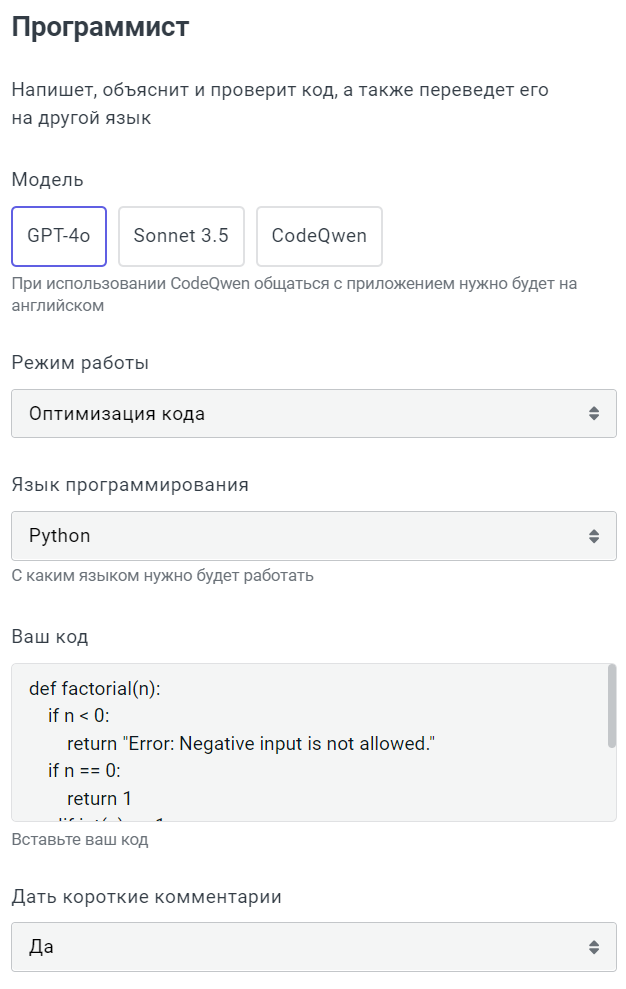Click the arrows icon in 'Оптимизация кода' select
The image size is (626, 989).
coord(594,413)
